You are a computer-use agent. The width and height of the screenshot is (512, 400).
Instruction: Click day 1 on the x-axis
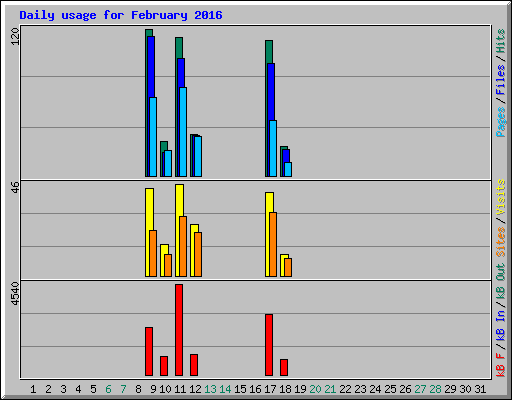(33, 389)
